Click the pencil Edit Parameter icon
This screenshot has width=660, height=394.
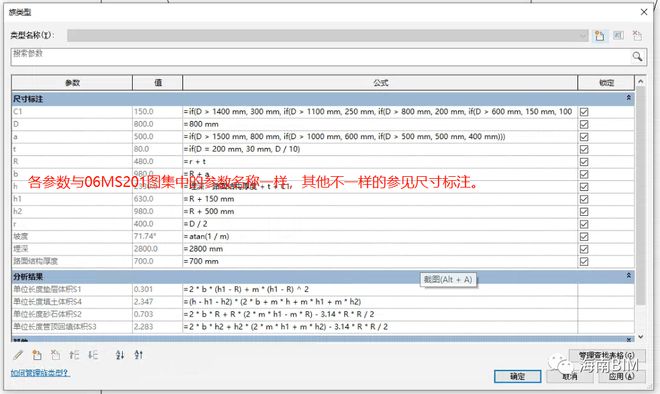click(x=18, y=355)
